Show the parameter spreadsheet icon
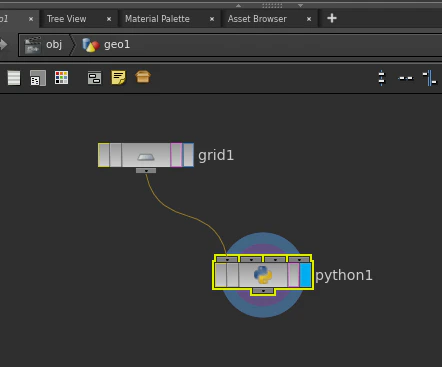 point(38,78)
